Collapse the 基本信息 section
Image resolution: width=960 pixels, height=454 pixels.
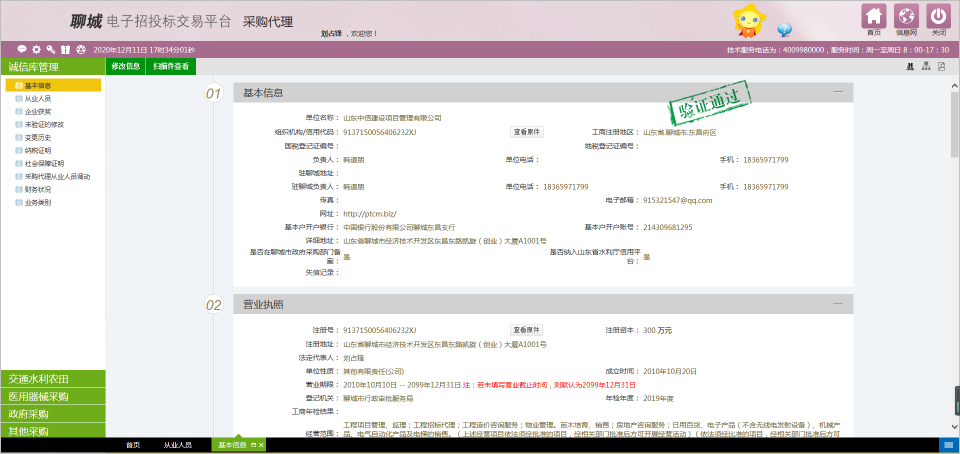[x=837, y=93]
